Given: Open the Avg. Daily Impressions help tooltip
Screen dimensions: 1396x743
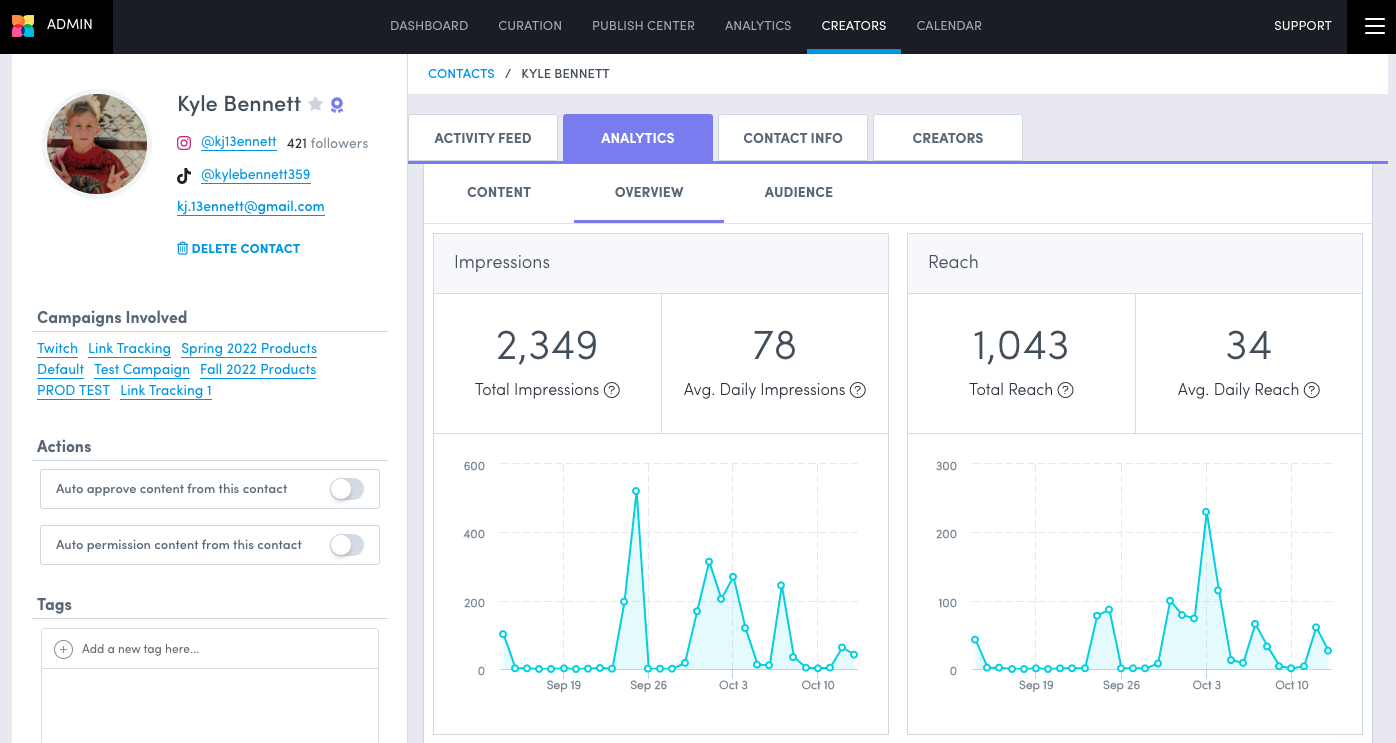Looking at the screenshot, I should point(858,390).
